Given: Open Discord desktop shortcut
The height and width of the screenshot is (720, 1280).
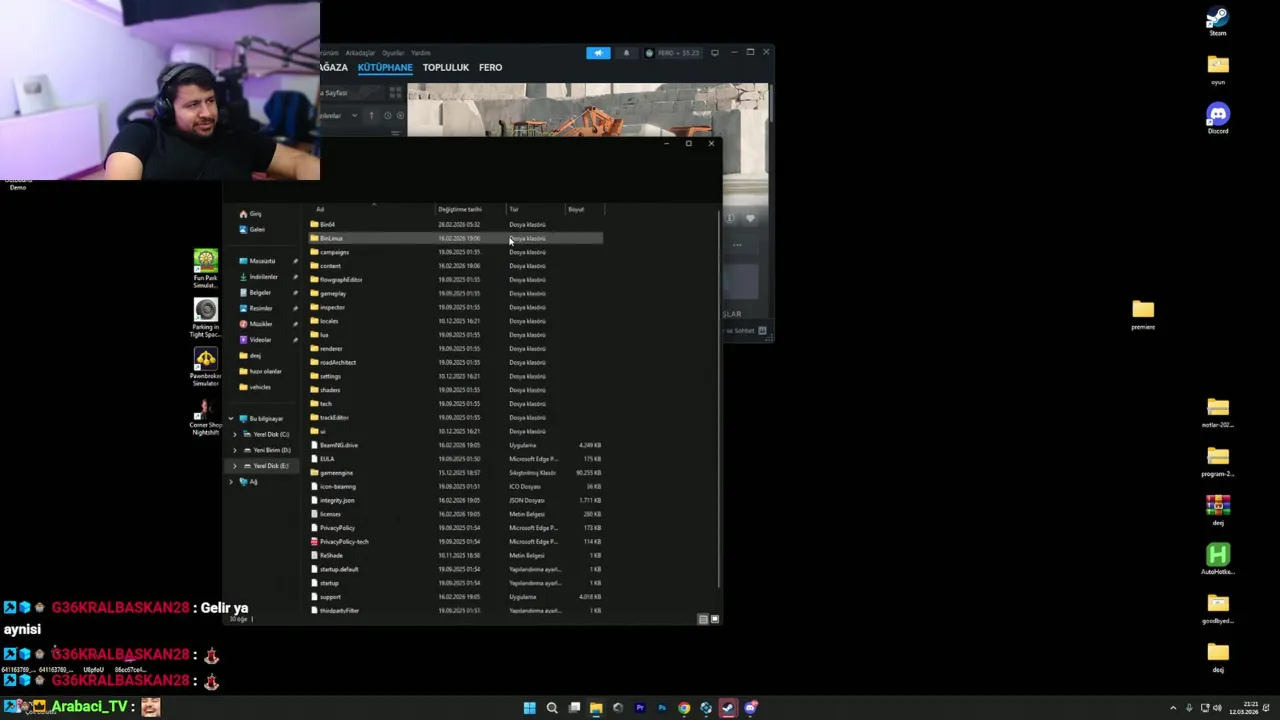Looking at the screenshot, I should [x=1217, y=118].
